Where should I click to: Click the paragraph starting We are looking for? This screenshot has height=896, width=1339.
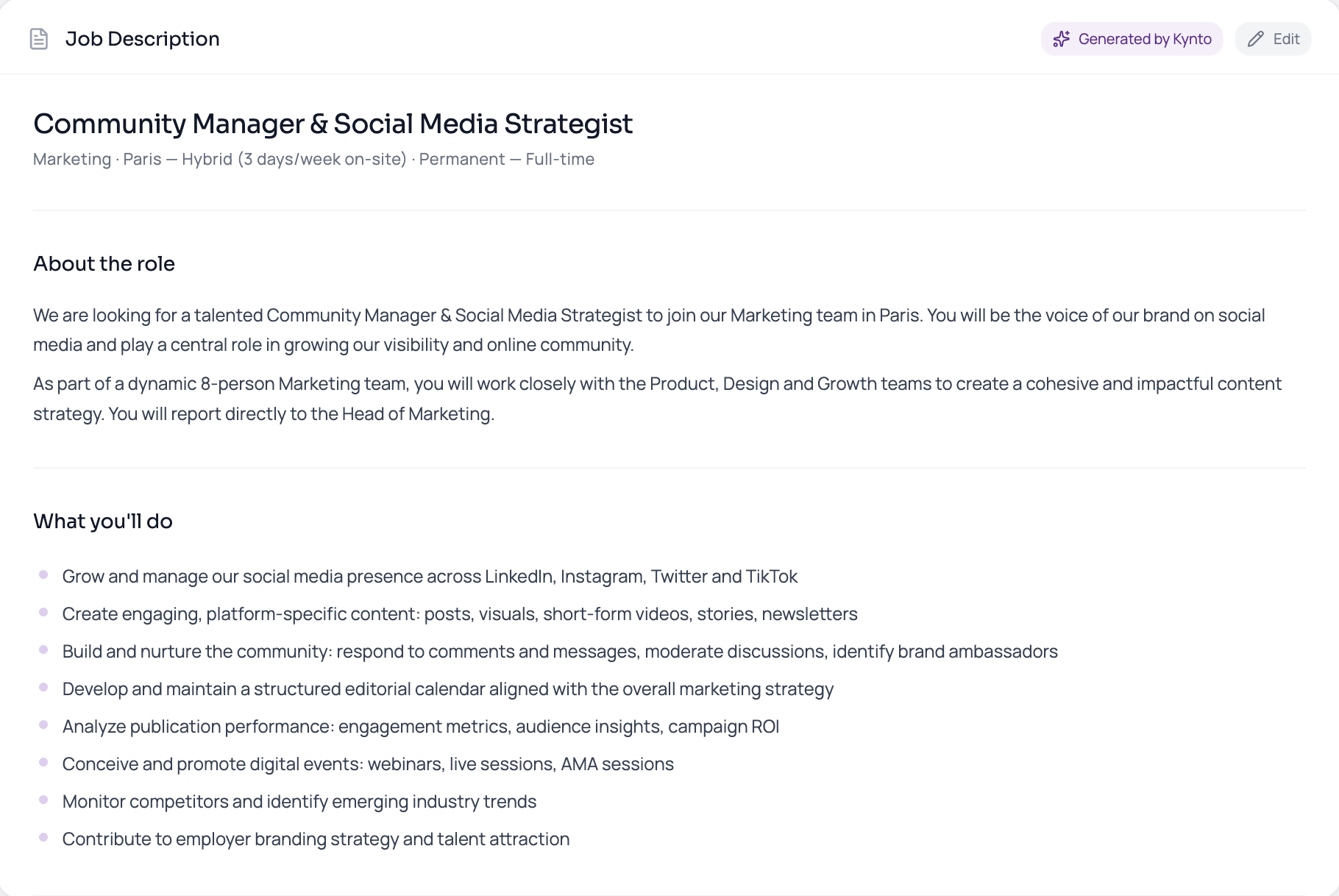point(647,330)
